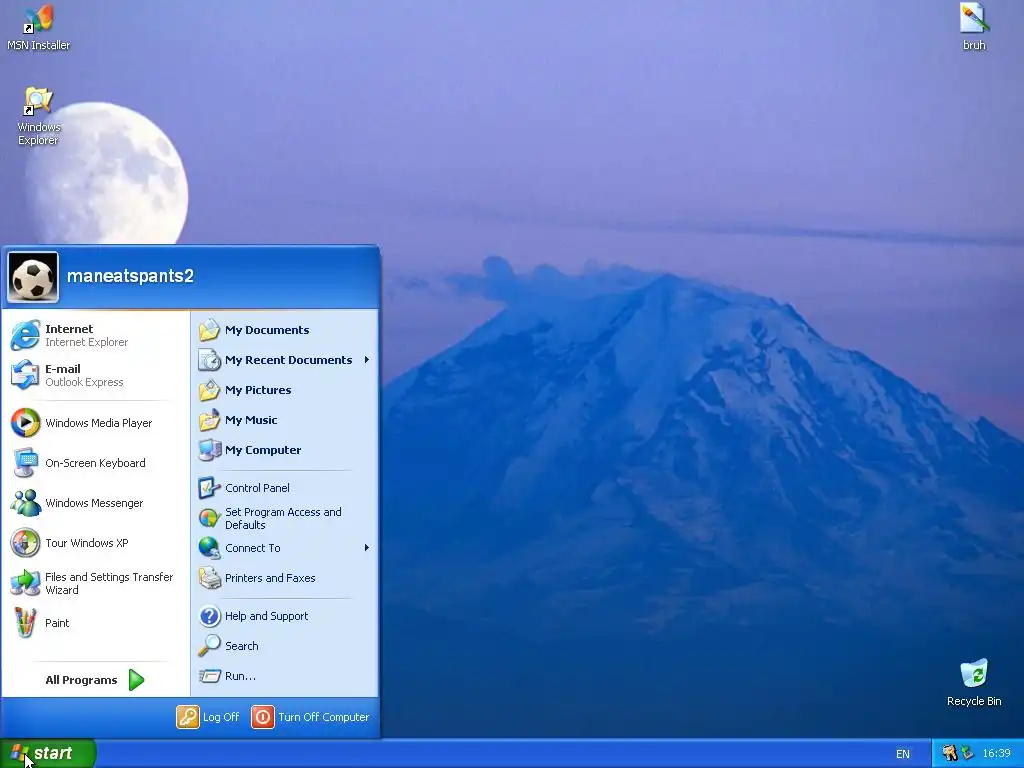
Task: Click the My Music label
Action: pos(251,420)
